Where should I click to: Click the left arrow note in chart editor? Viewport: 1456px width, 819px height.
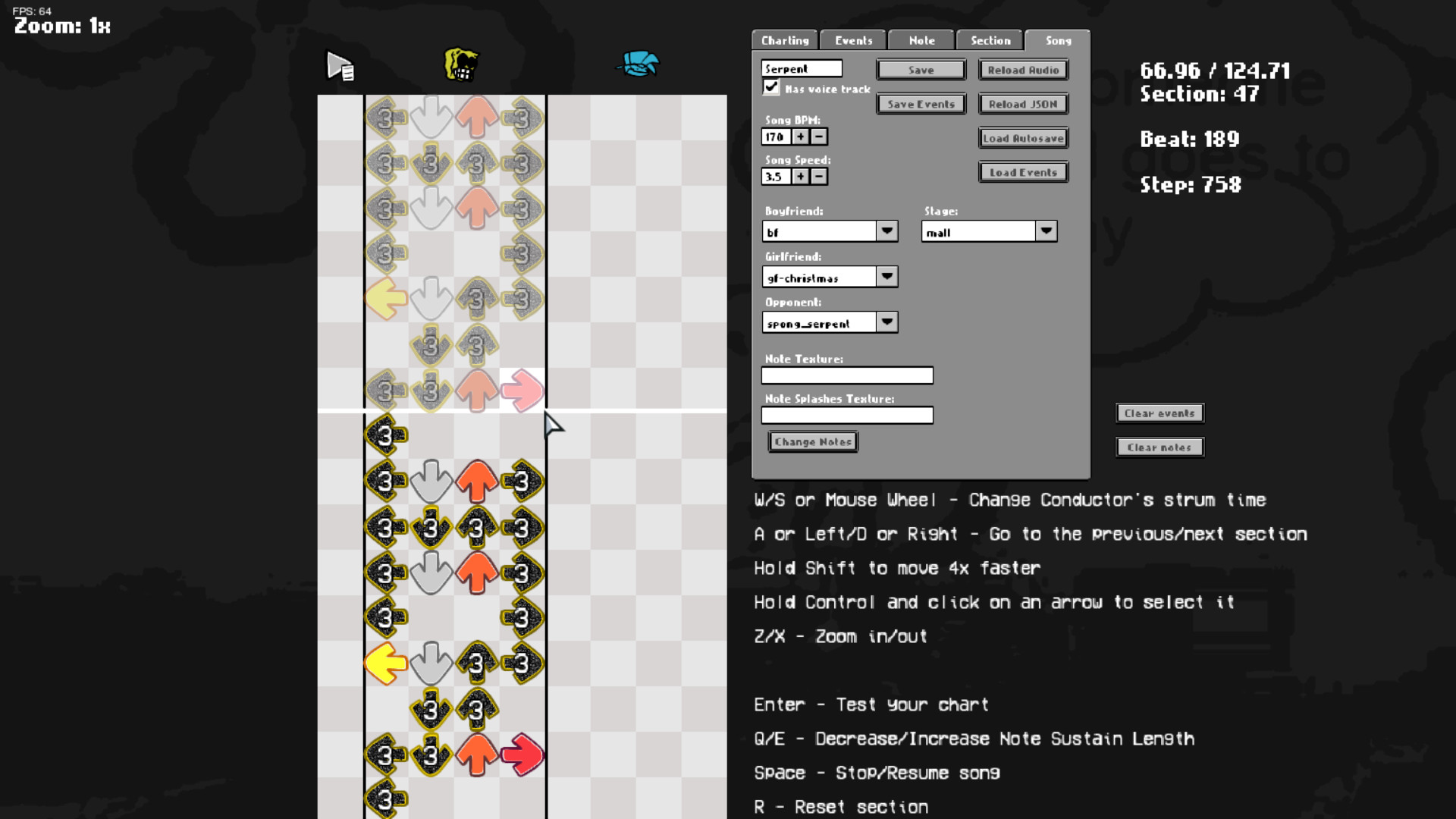click(385, 299)
